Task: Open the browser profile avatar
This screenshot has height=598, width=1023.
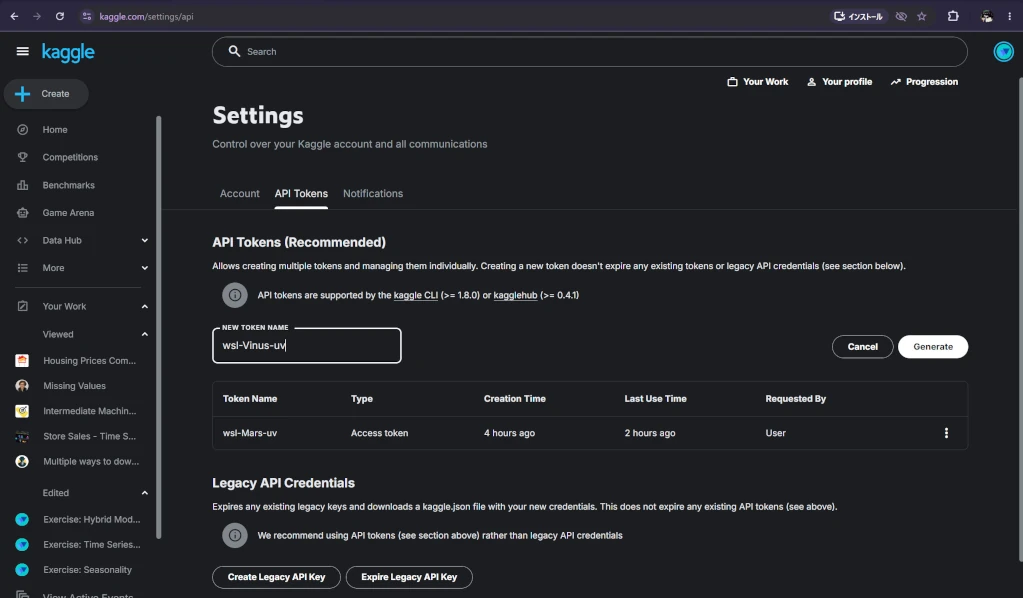Action: pyautogui.click(x=986, y=16)
